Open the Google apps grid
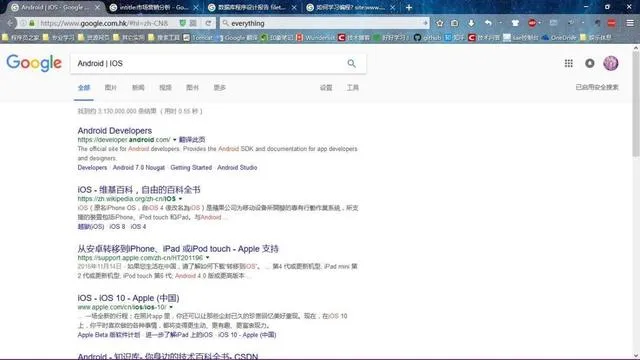 569,63
